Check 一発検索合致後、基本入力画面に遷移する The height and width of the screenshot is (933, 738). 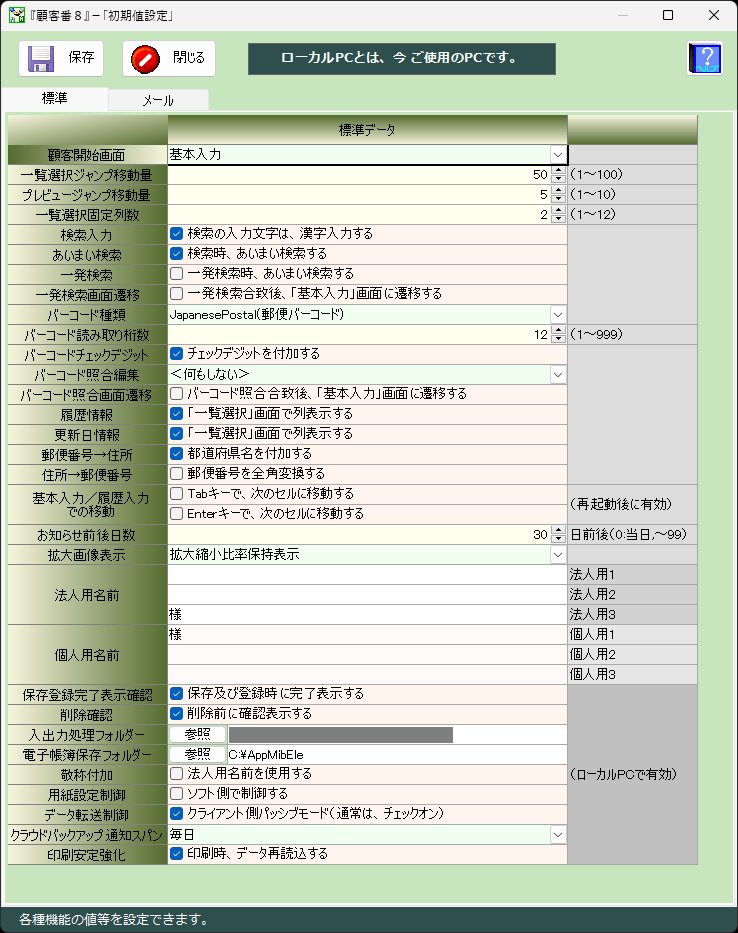(x=176, y=294)
